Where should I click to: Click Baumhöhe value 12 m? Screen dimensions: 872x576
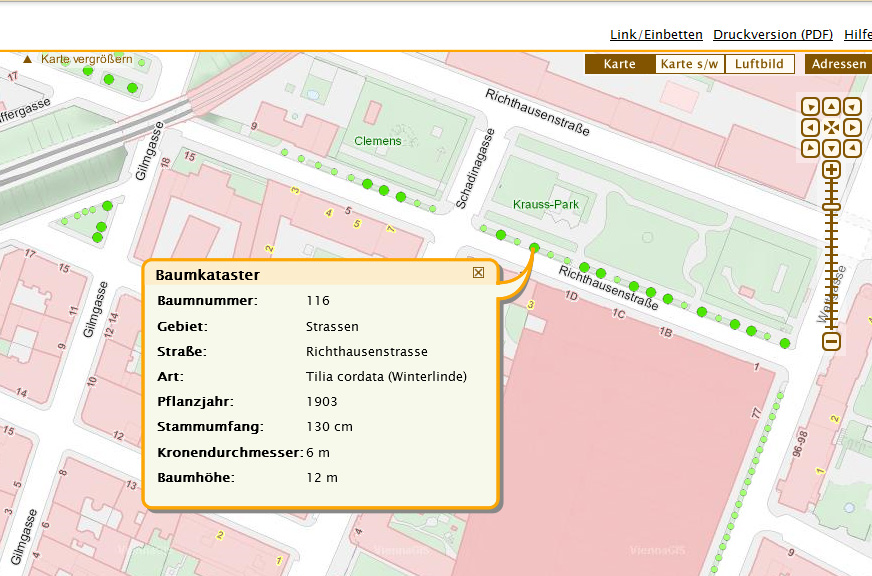coord(322,478)
